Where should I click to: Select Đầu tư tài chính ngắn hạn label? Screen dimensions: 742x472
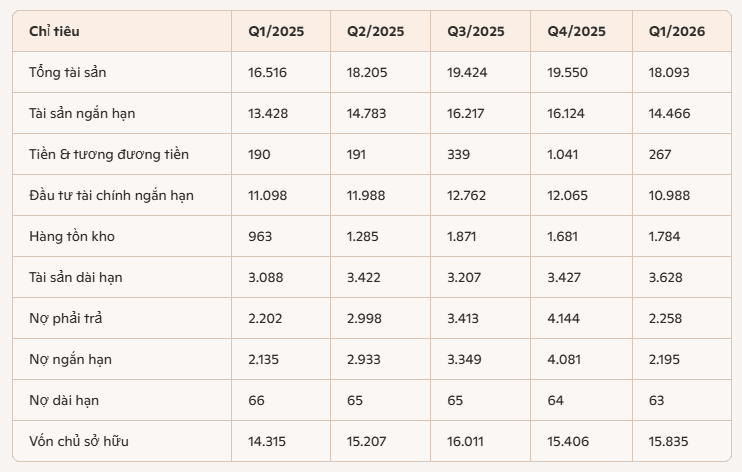pyautogui.click(x=111, y=196)
